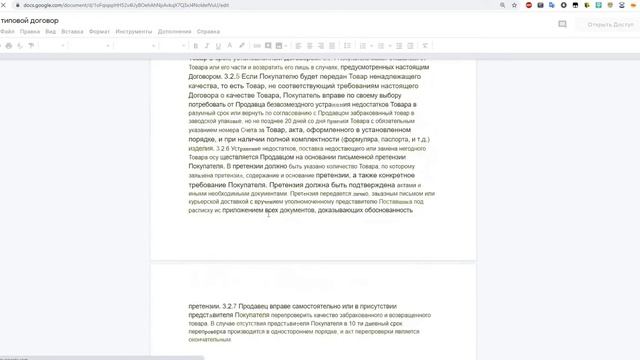Justify the text alignment

click(332, 46)
